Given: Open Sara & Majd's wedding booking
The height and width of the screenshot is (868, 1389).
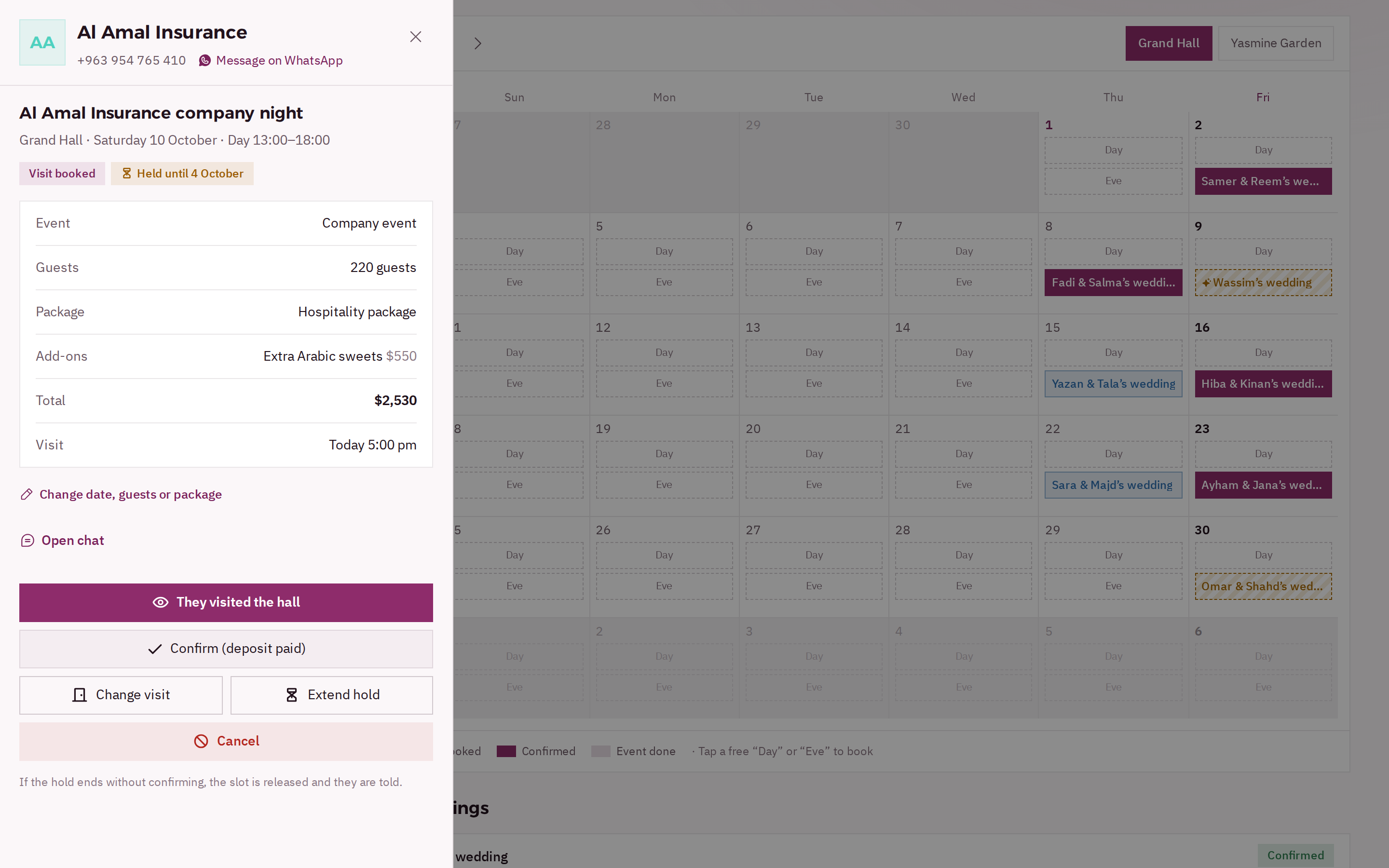Looking at the screenshot, I should [x=1113, y=485].
